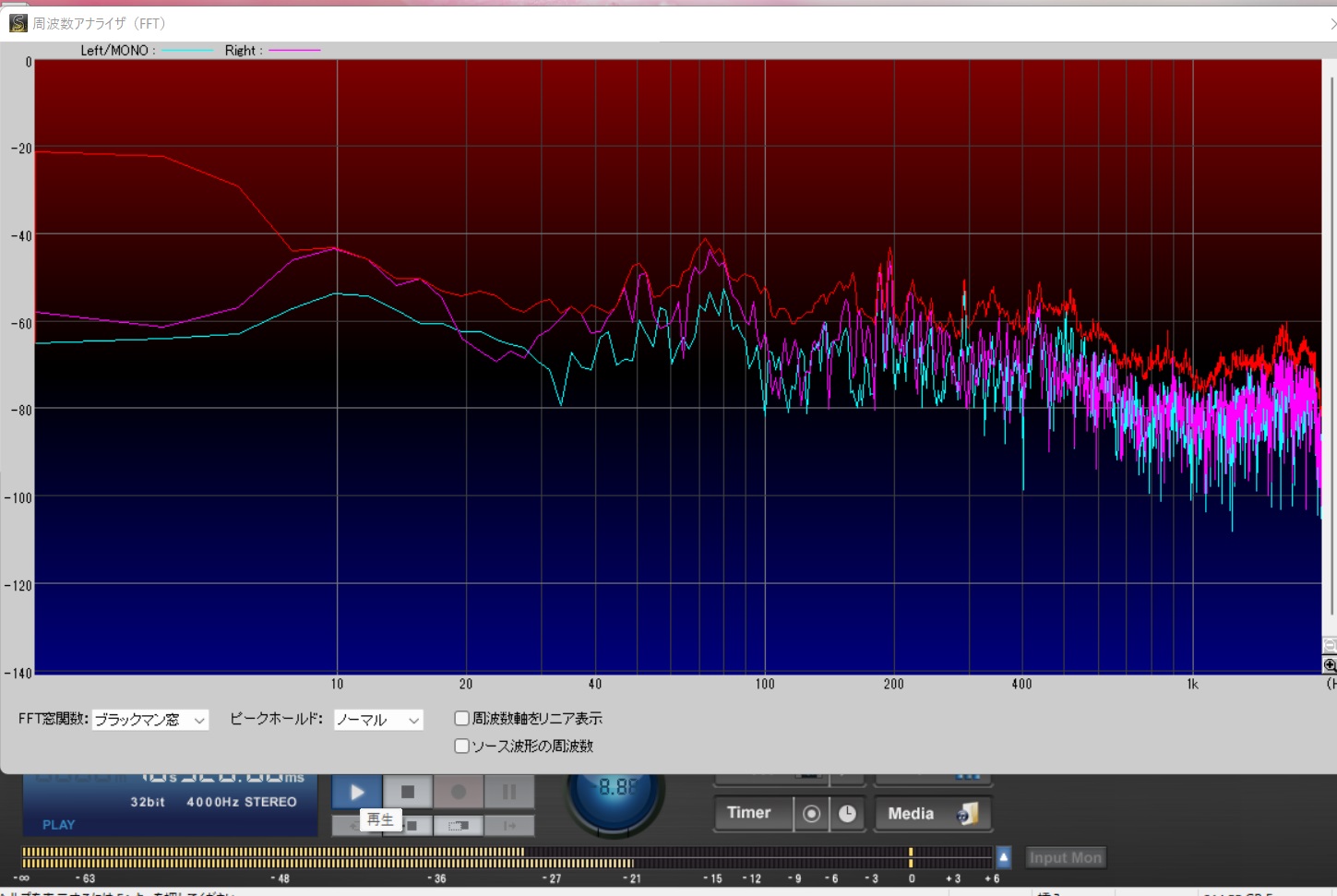Open the Media button

(932, 814)
